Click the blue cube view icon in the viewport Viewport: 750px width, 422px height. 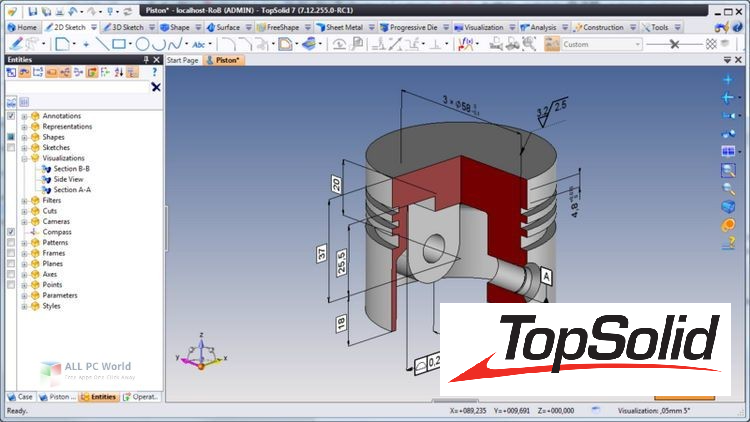[x=728, y=207]
